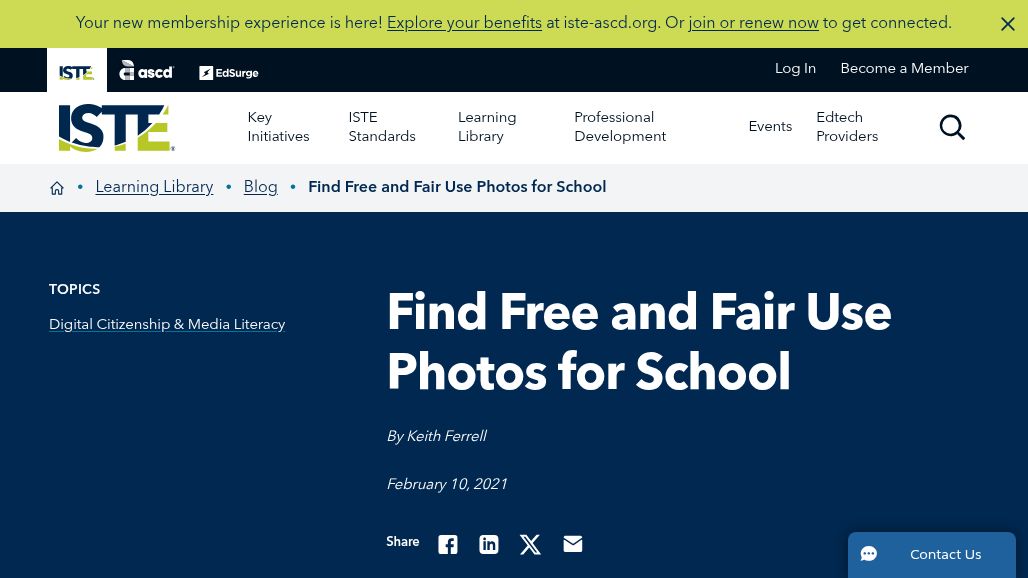Switch to the EdSurge site logo
This screenshot has width=1028, height=578.
[228, 72]
